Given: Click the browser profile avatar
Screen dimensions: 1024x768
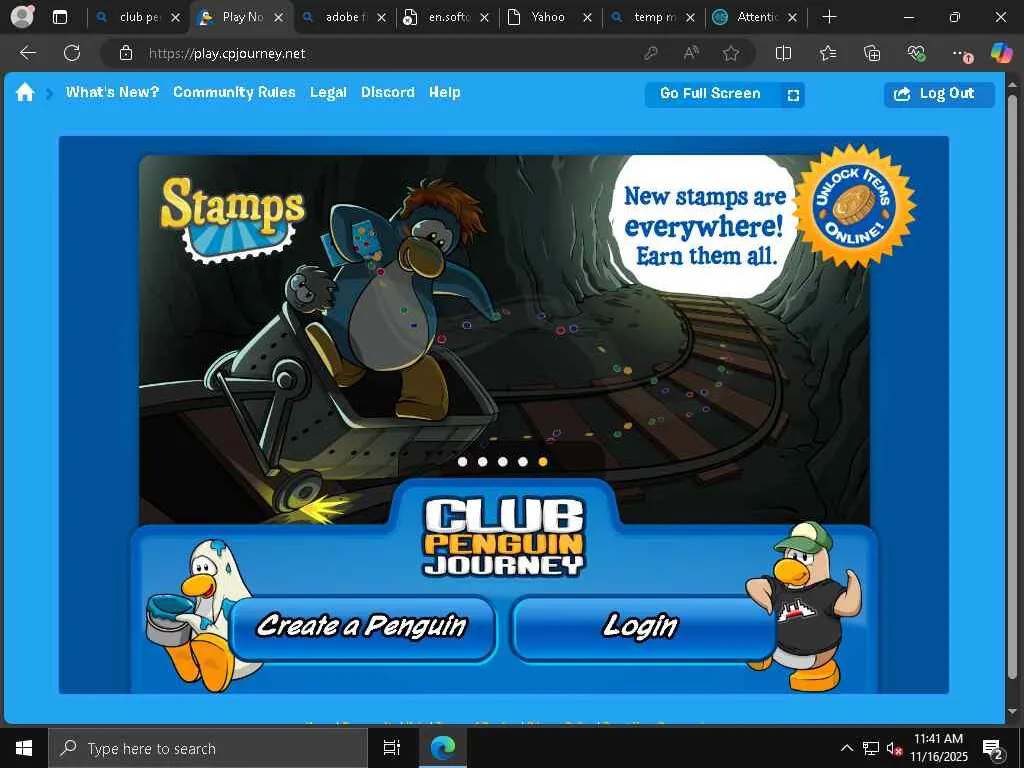Looking at the screenshot, I should pos(22,17).
